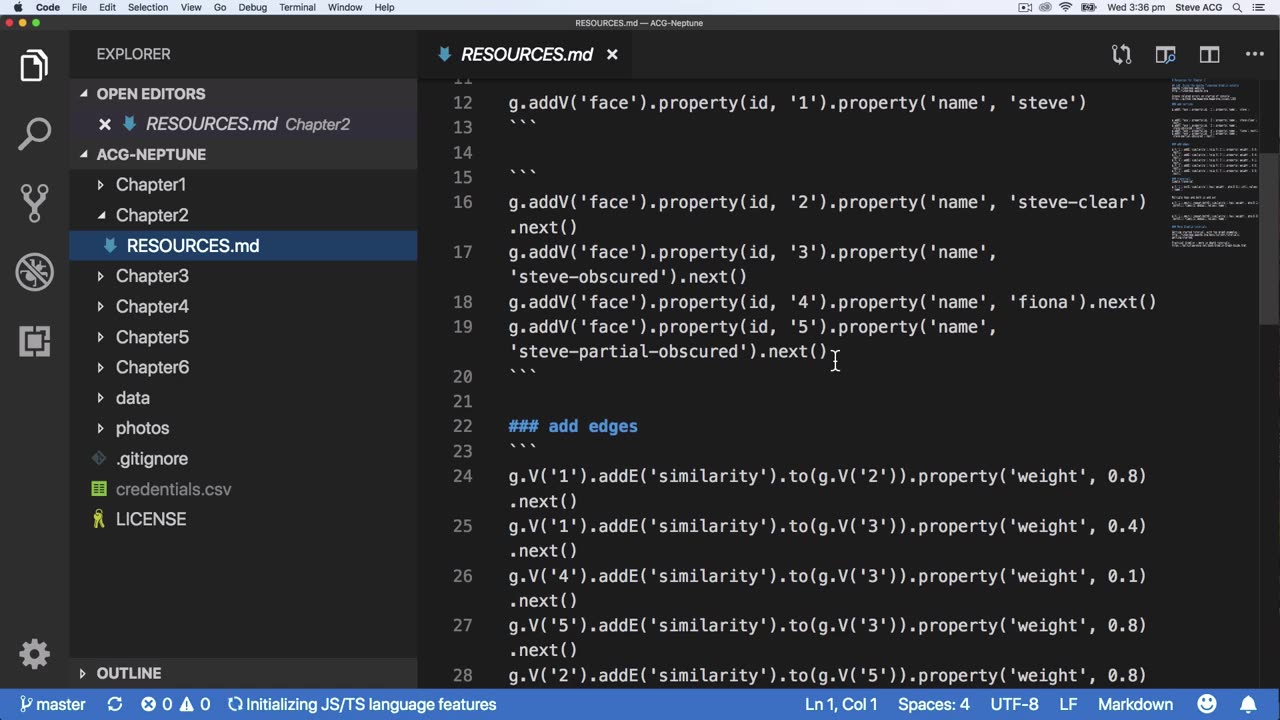1280x720 pixels.
Task: Open Manage settings gear icon
Action: coord(34,654)
